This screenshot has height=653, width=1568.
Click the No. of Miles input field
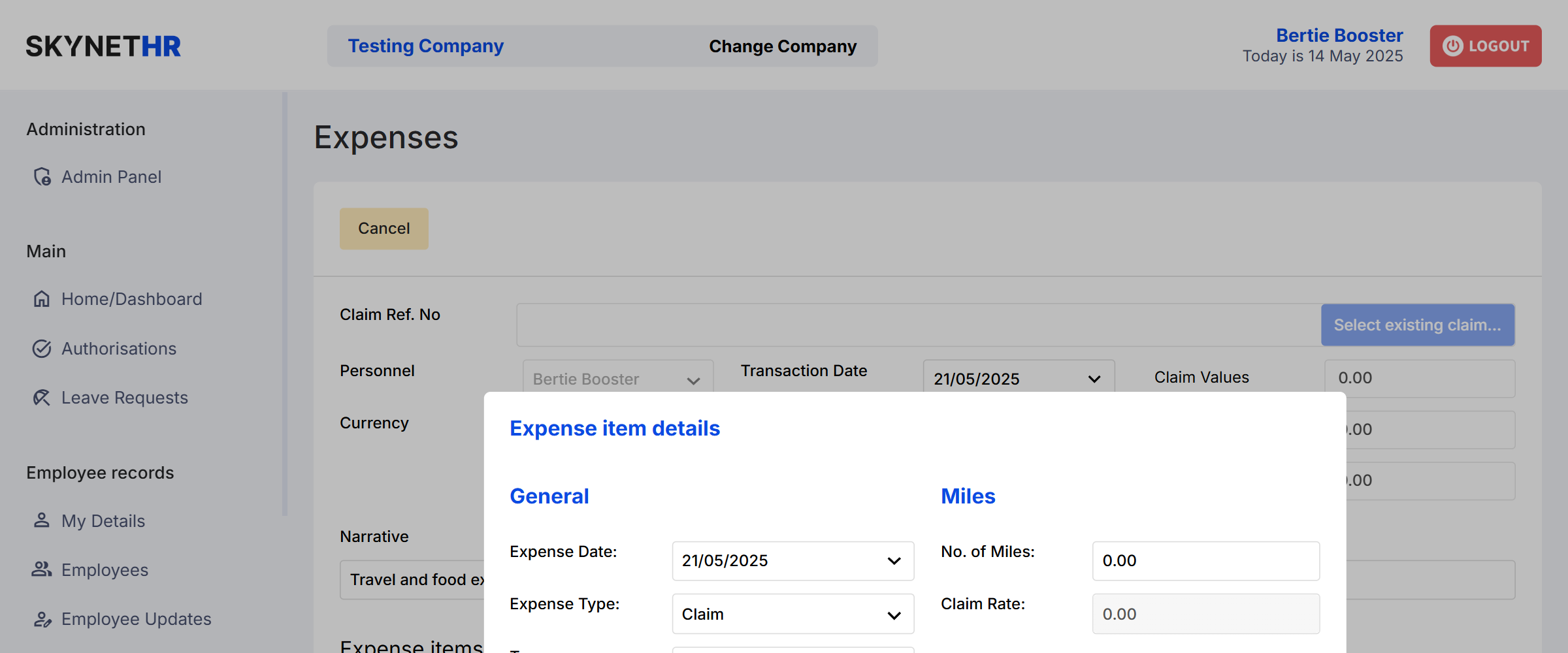coord(1205,560)
